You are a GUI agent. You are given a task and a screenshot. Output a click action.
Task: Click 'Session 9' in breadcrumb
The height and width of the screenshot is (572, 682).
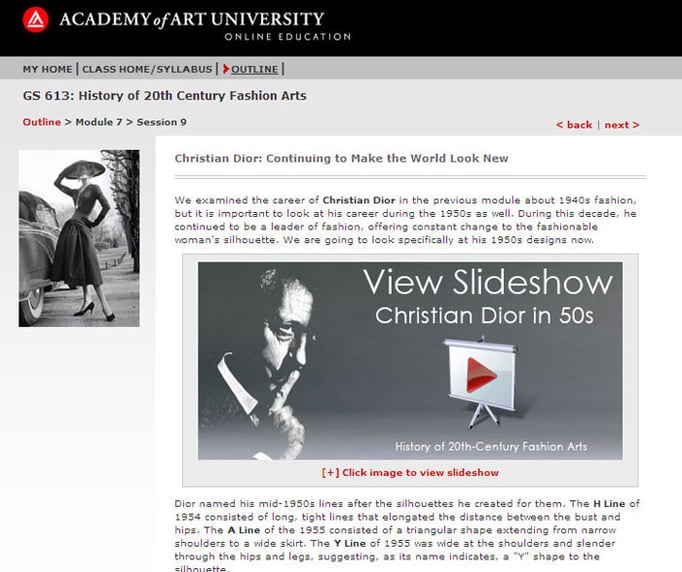pyautogui.click(x=161, y=122)
